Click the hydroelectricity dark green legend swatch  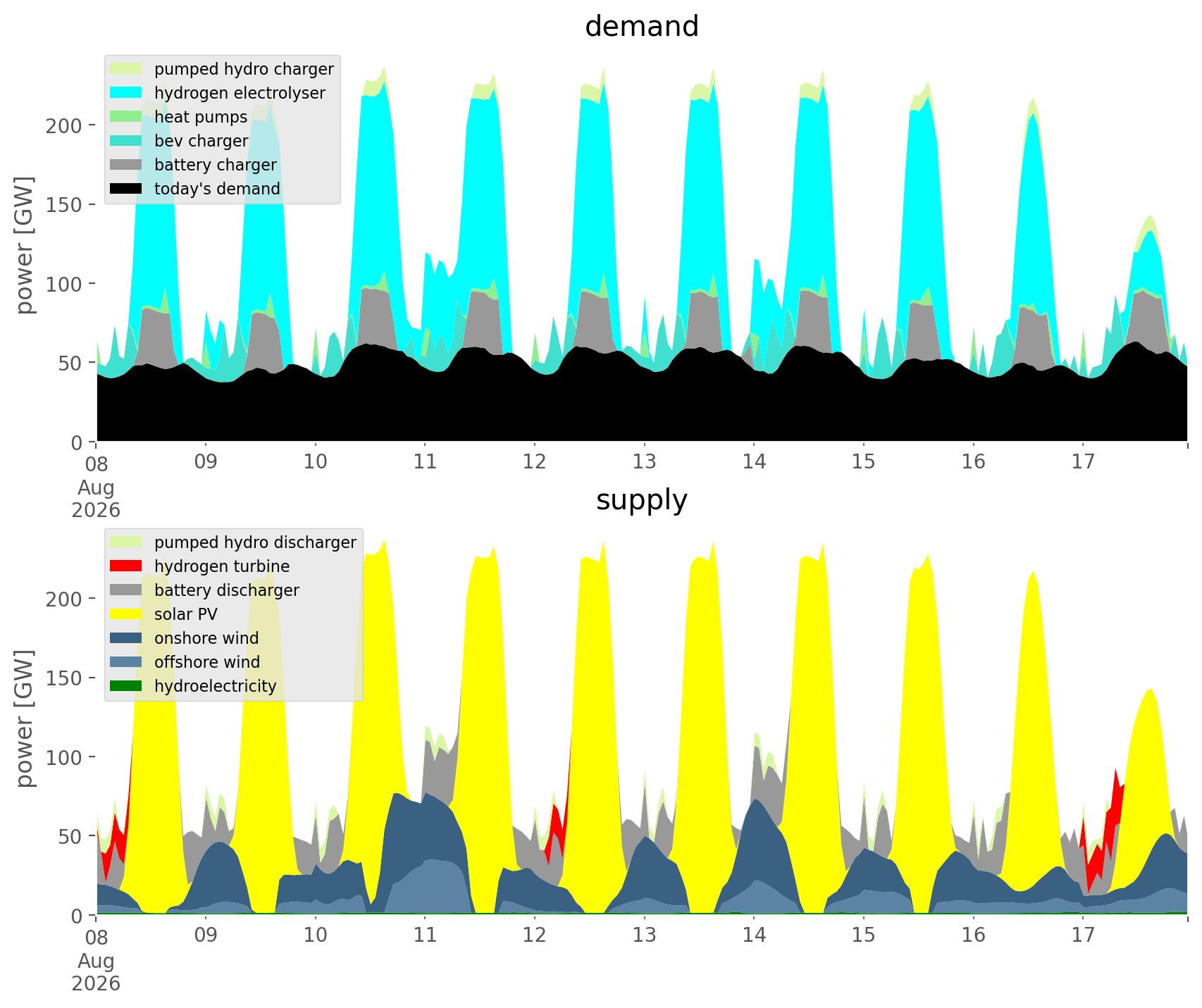pos(126,686)
